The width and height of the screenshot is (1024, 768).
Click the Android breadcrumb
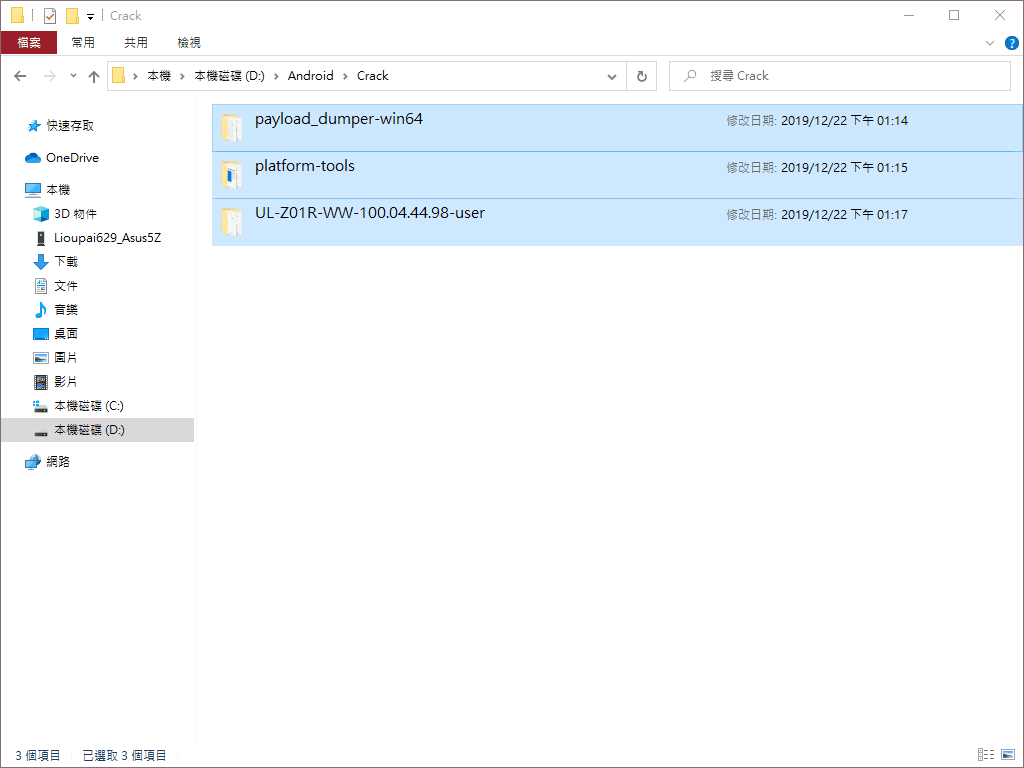(311, 76)
